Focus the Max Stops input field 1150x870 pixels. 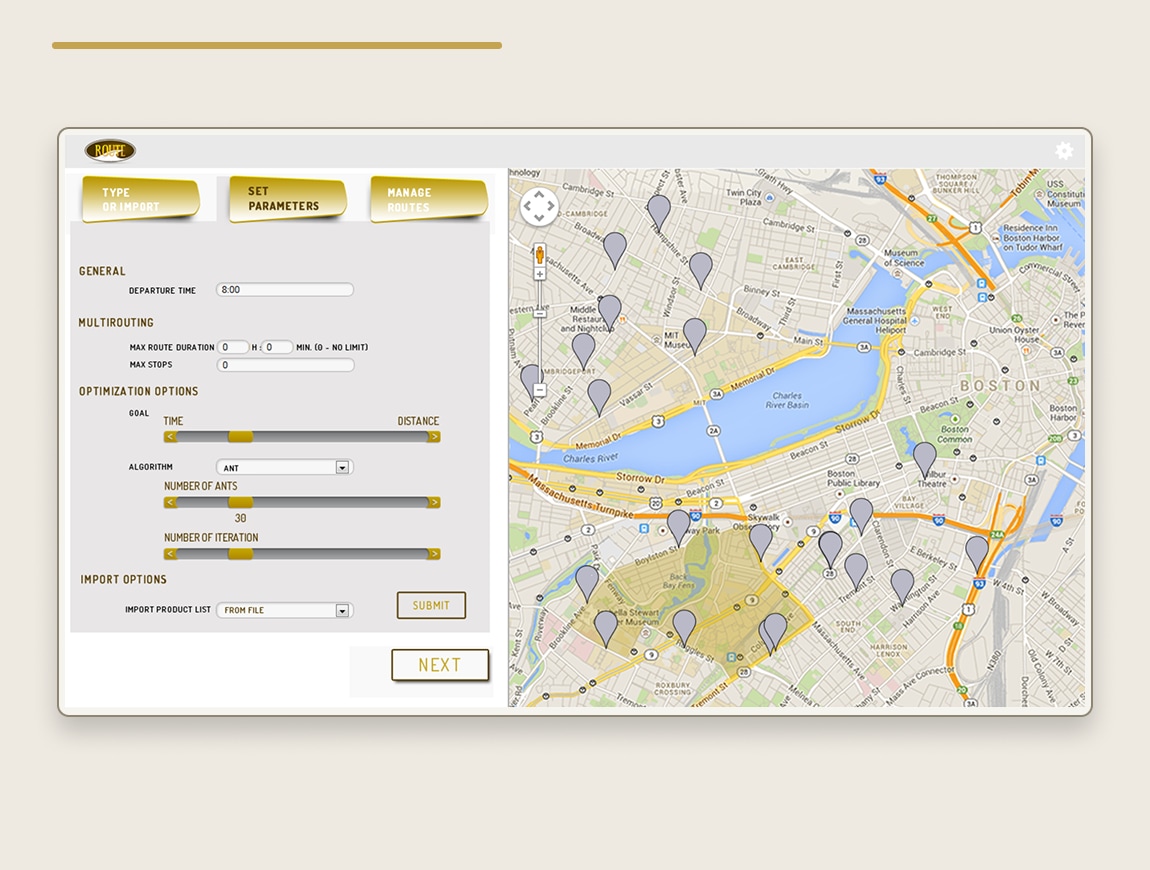click(x=285, y=365)
